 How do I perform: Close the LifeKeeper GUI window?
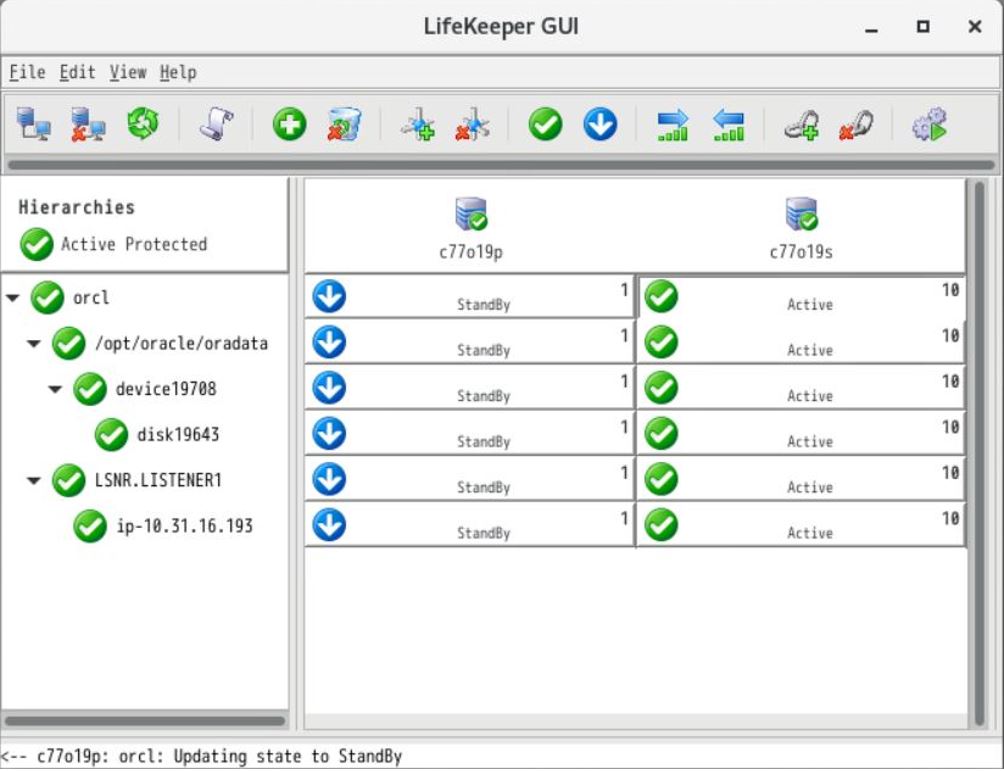click(975, 27)
